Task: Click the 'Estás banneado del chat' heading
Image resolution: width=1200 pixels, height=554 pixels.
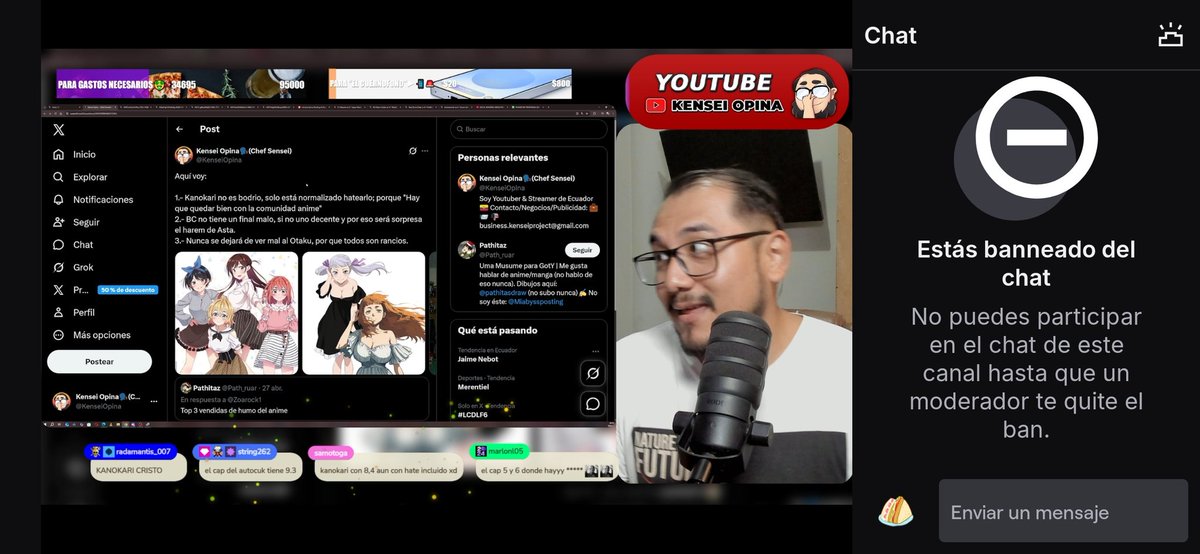Action: tap(1026, 263)
